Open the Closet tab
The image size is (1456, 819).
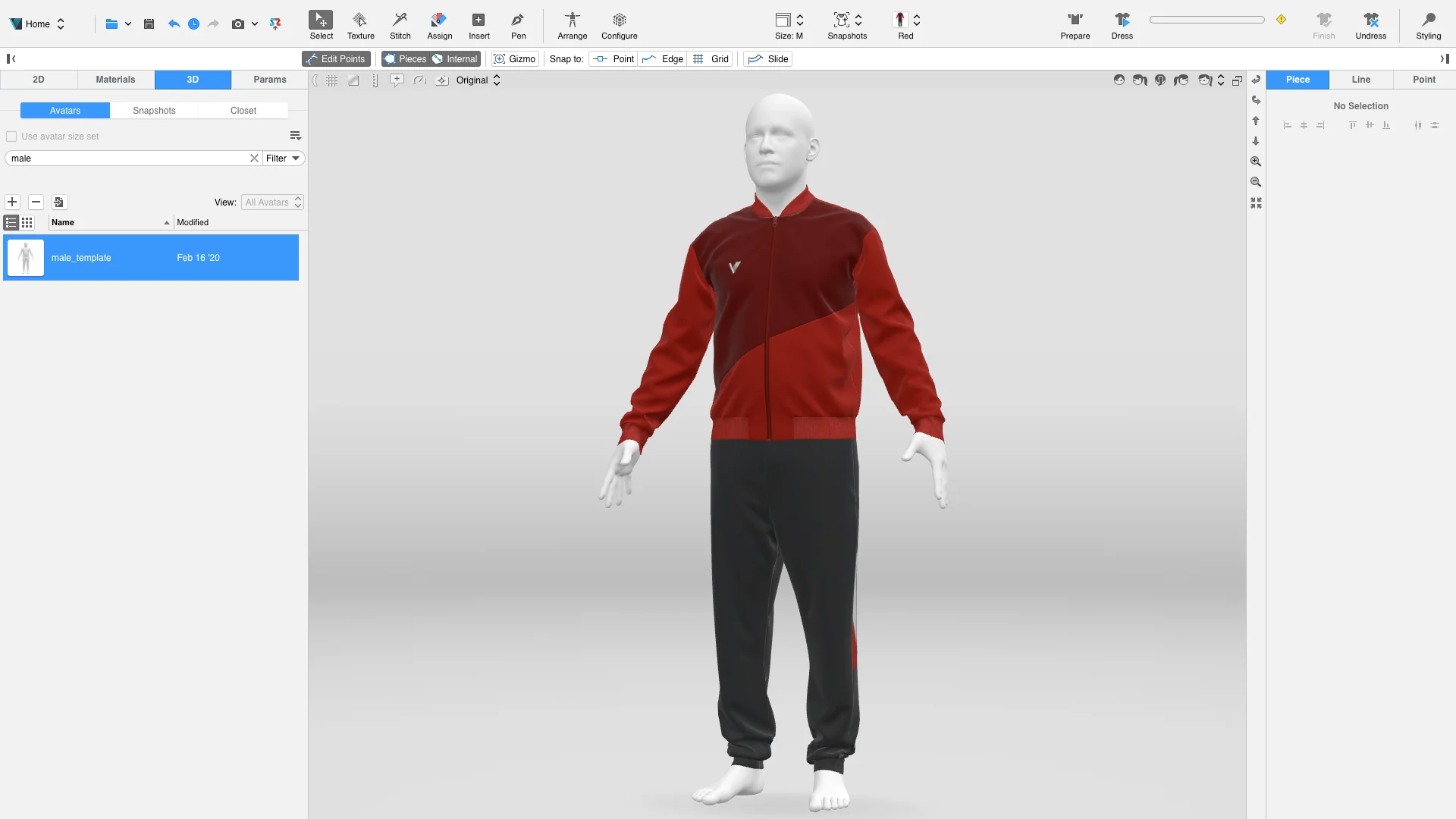pyautogui.click(x=243, y=111)
